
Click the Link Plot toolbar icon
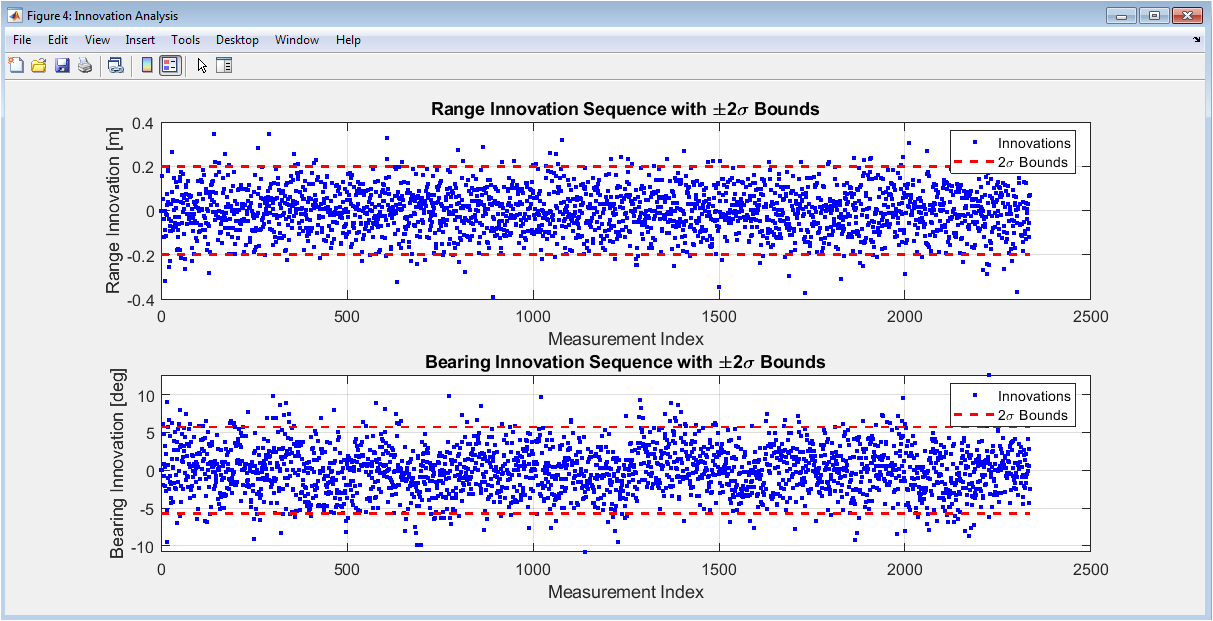click(116, 66)
